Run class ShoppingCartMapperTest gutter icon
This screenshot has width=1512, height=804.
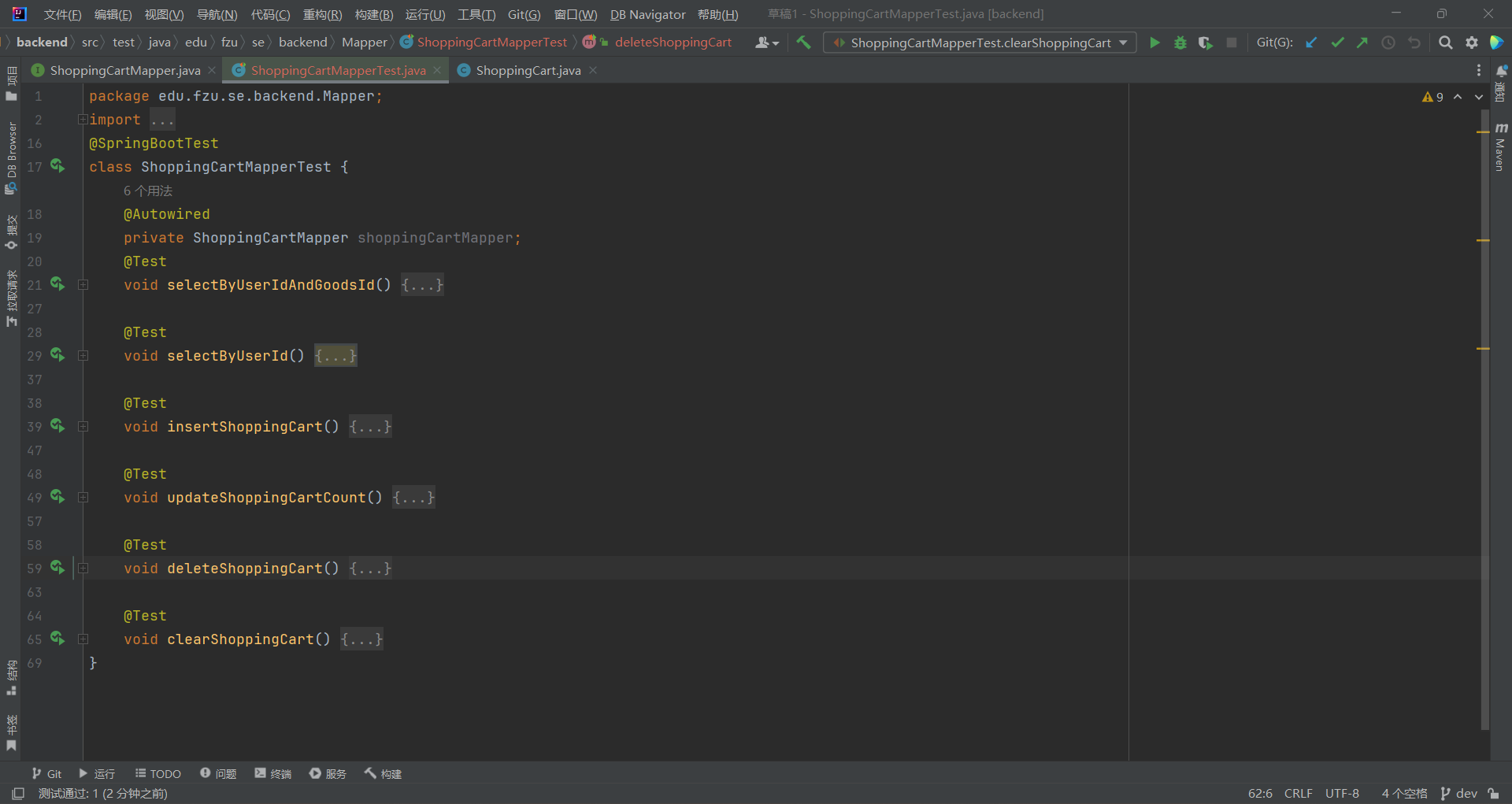pyautogui.click(x=57, y=165)
